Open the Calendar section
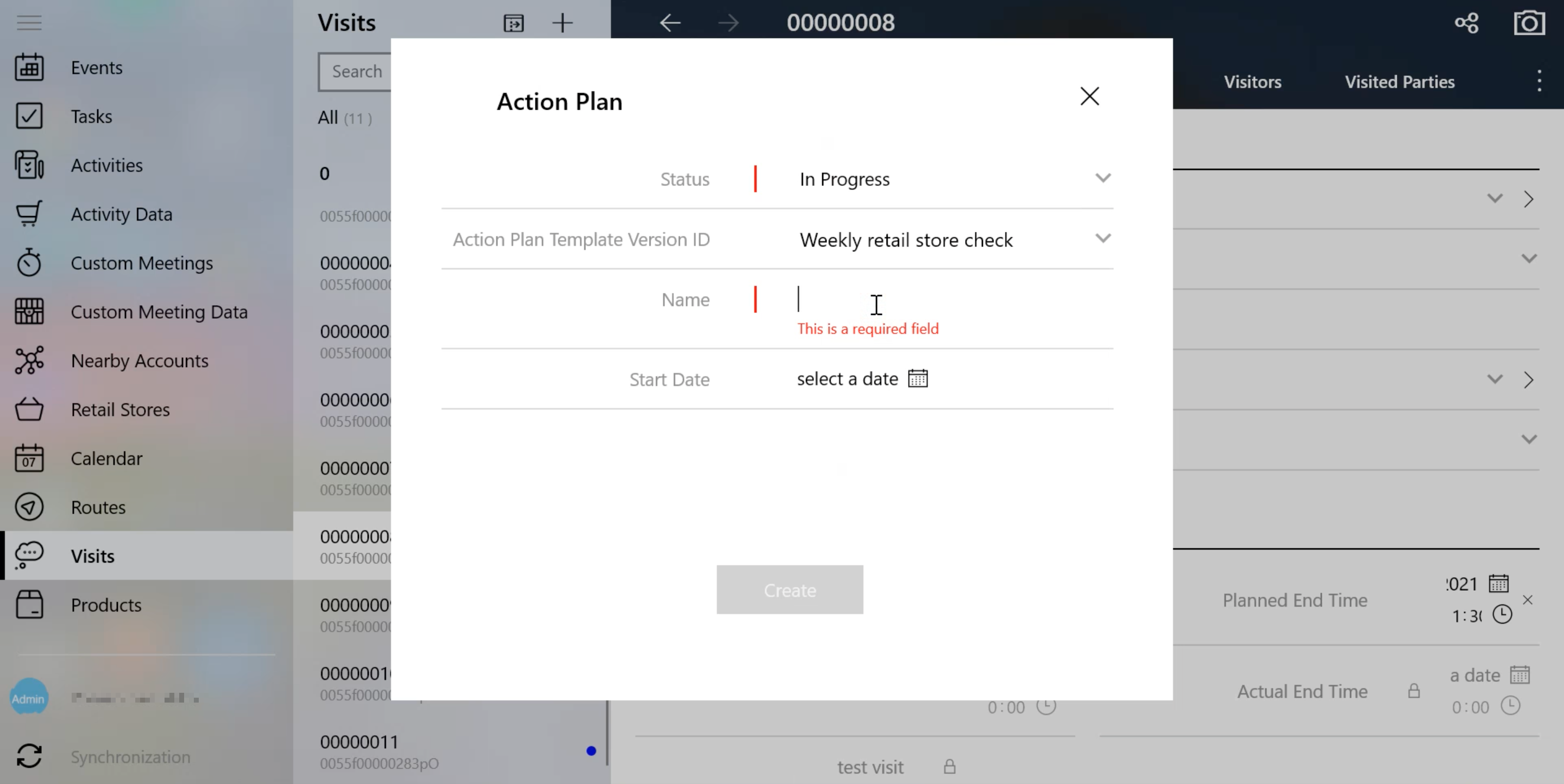 tap(106, 459)
